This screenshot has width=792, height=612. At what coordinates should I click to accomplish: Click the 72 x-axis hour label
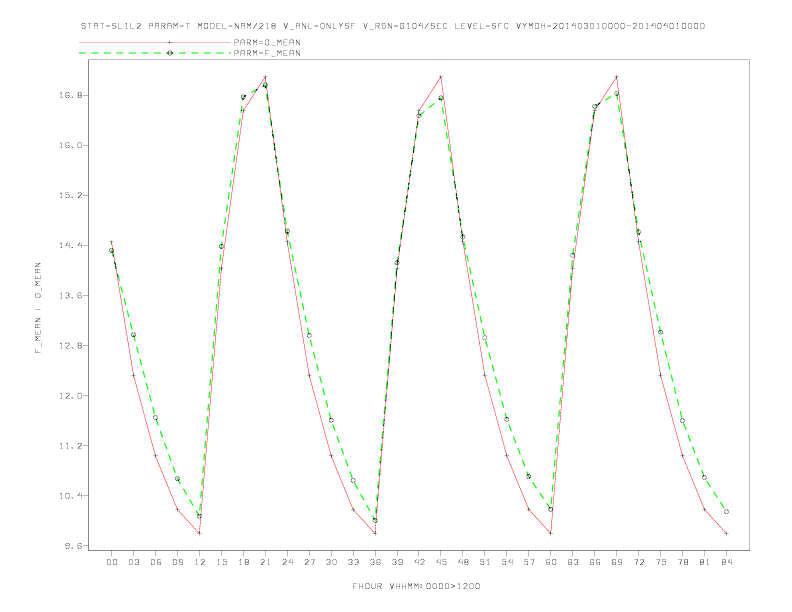click(638, 562)
